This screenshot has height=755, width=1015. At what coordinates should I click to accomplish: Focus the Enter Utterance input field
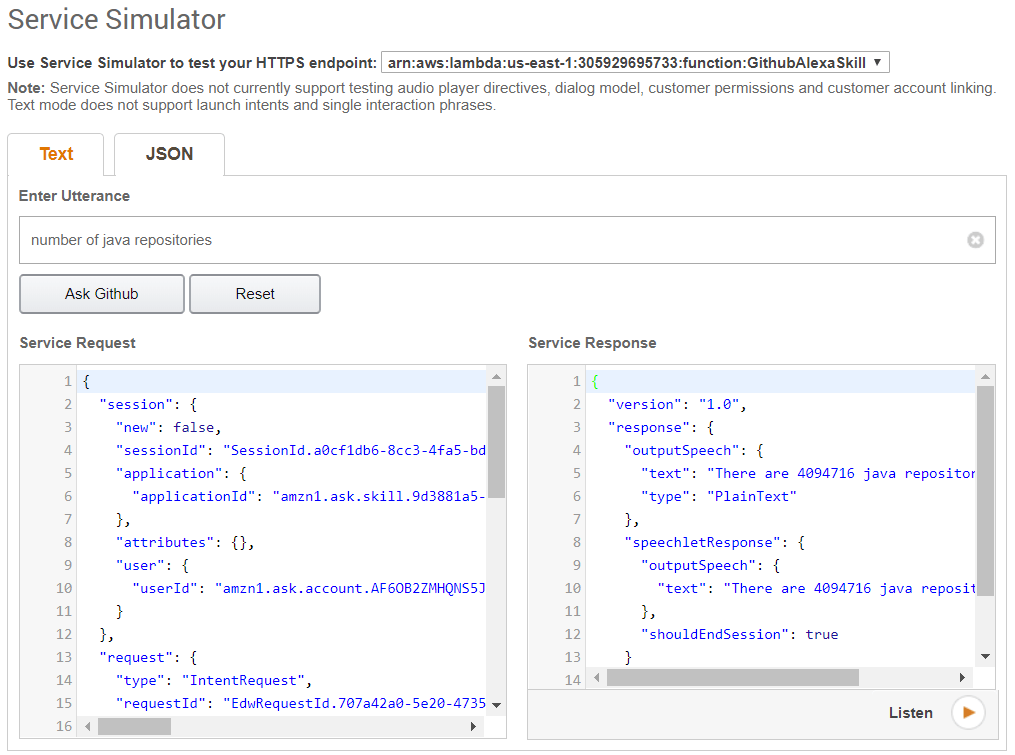(507, 240)
